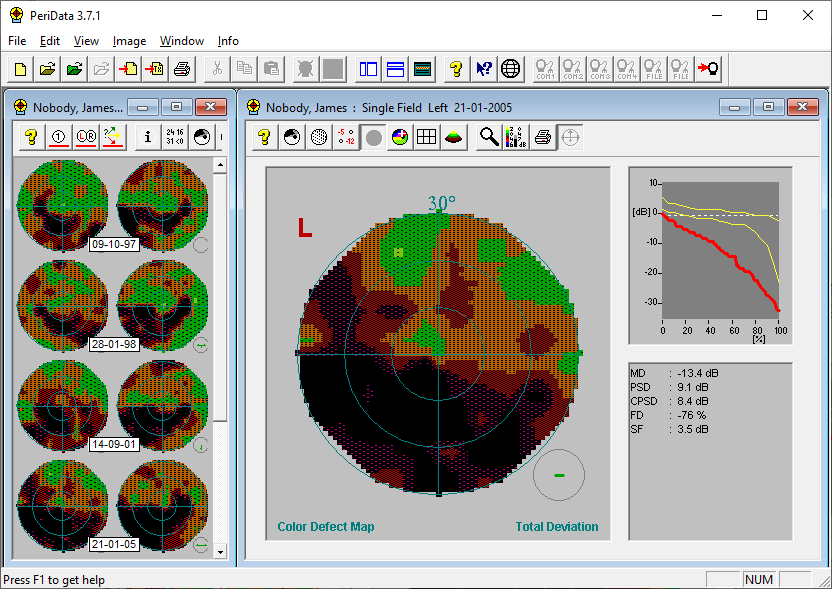Click the MD -13.4 dB value
The image size is (832, 589).
tap(698, 373)
